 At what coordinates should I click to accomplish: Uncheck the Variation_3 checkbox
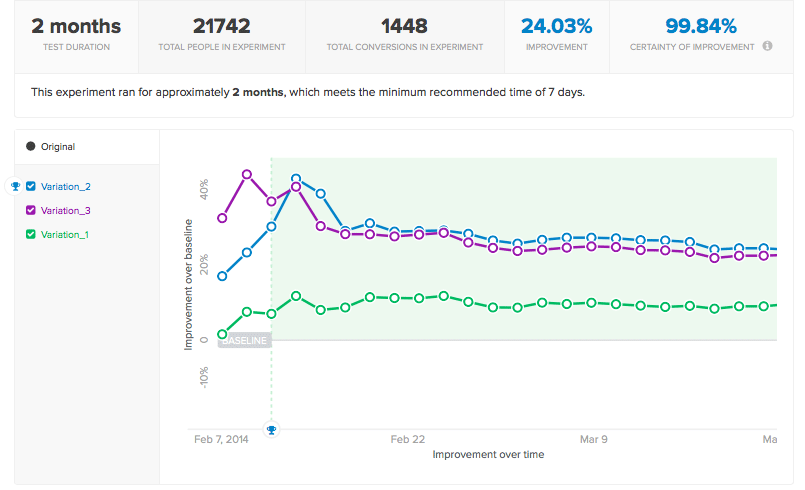tap(31, 210)
